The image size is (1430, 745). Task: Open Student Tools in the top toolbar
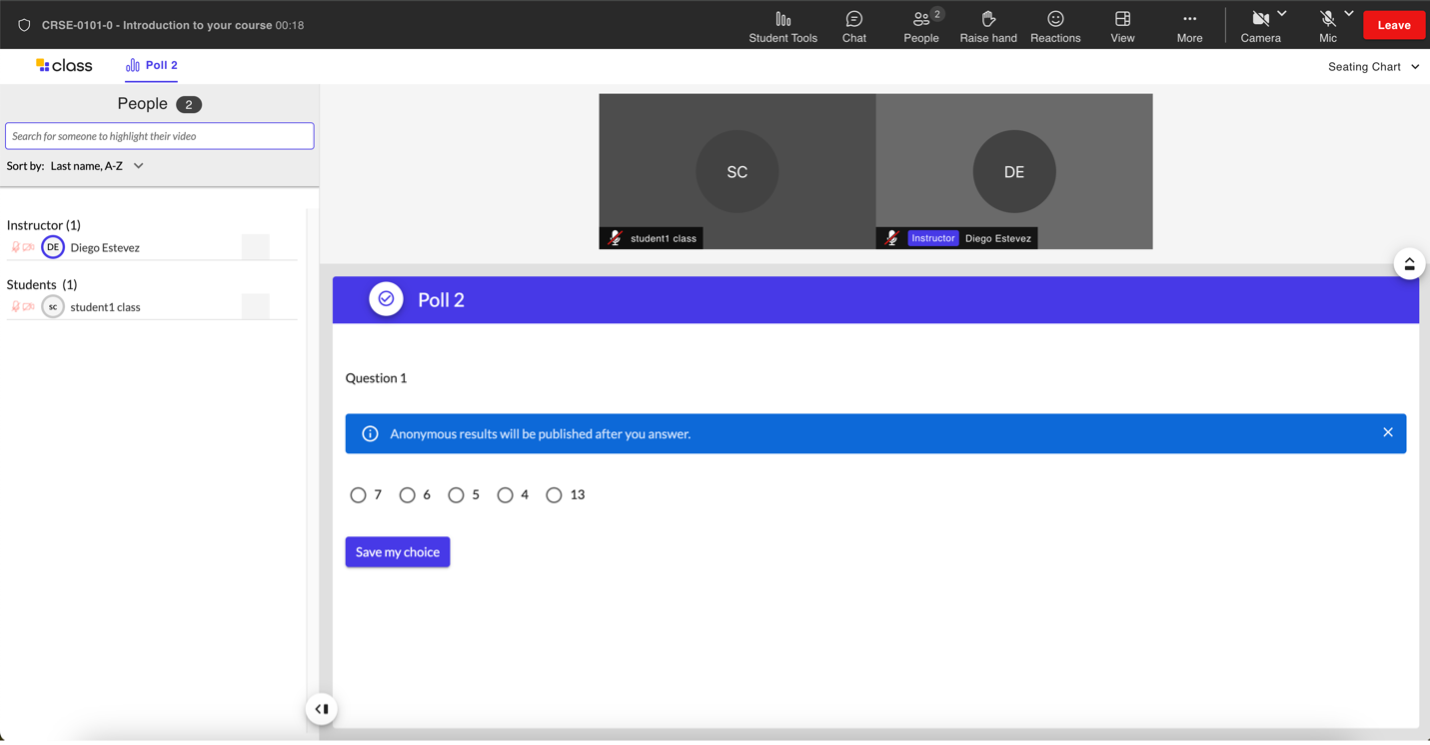point(782,26)
